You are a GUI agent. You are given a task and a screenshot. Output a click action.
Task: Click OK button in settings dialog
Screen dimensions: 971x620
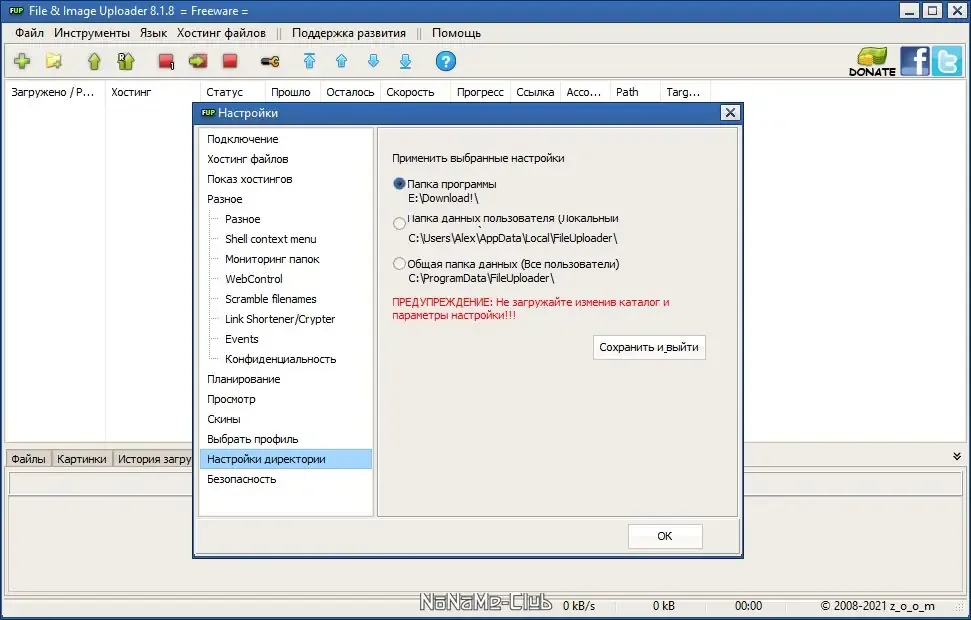(665, 536)
